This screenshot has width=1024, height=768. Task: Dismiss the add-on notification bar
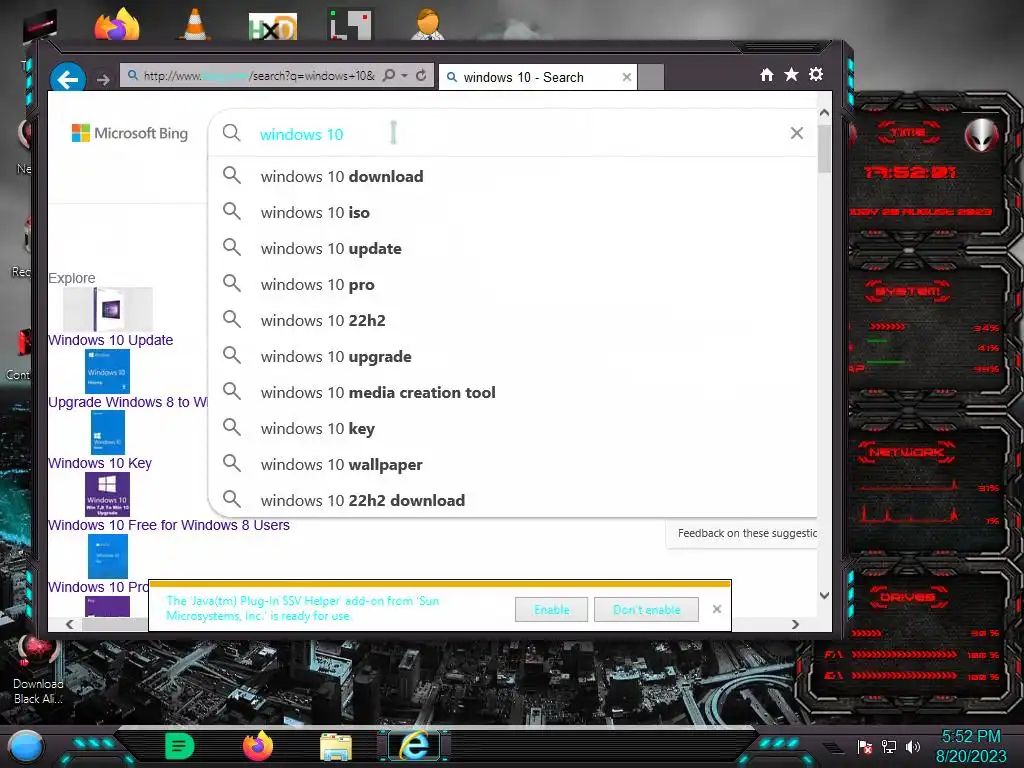click(x=717, y=609)
